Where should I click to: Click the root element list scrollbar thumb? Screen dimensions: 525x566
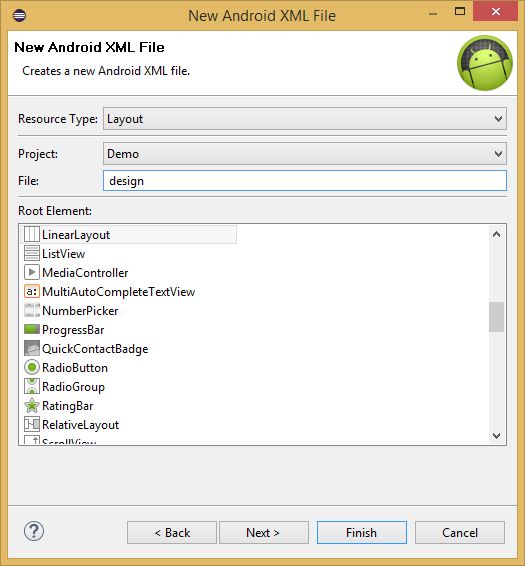(x=496, y=317)
